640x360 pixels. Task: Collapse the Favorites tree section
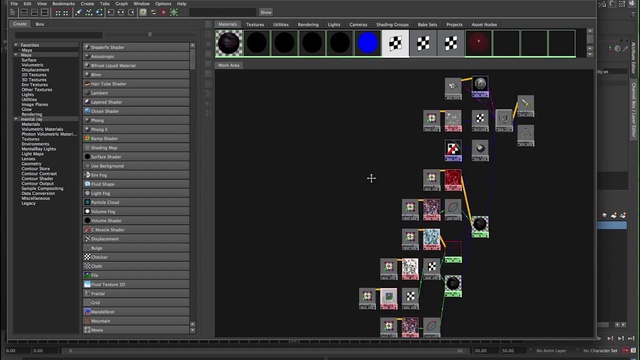tap(16, 45)
